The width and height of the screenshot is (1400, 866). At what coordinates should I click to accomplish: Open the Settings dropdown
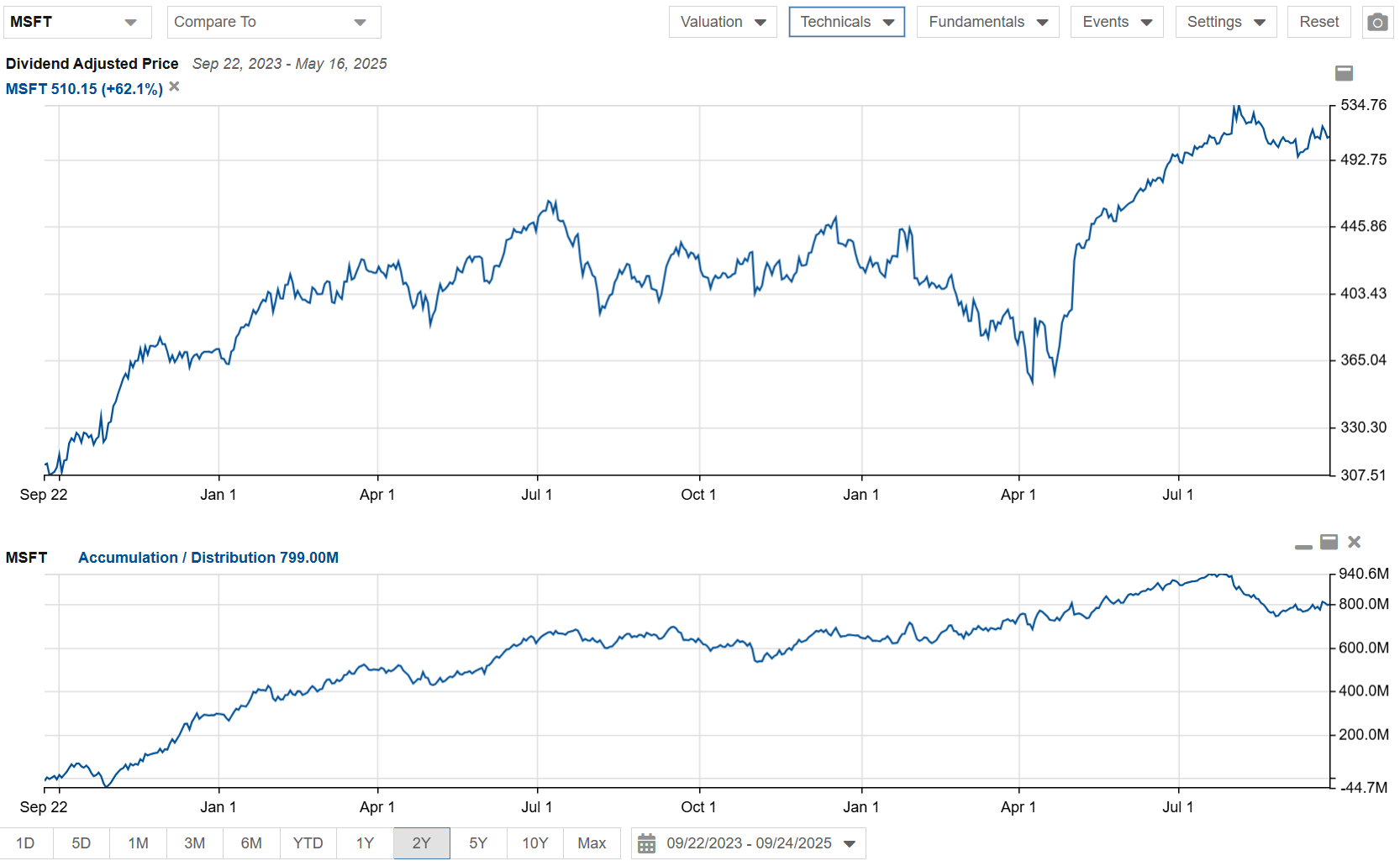1225,22
